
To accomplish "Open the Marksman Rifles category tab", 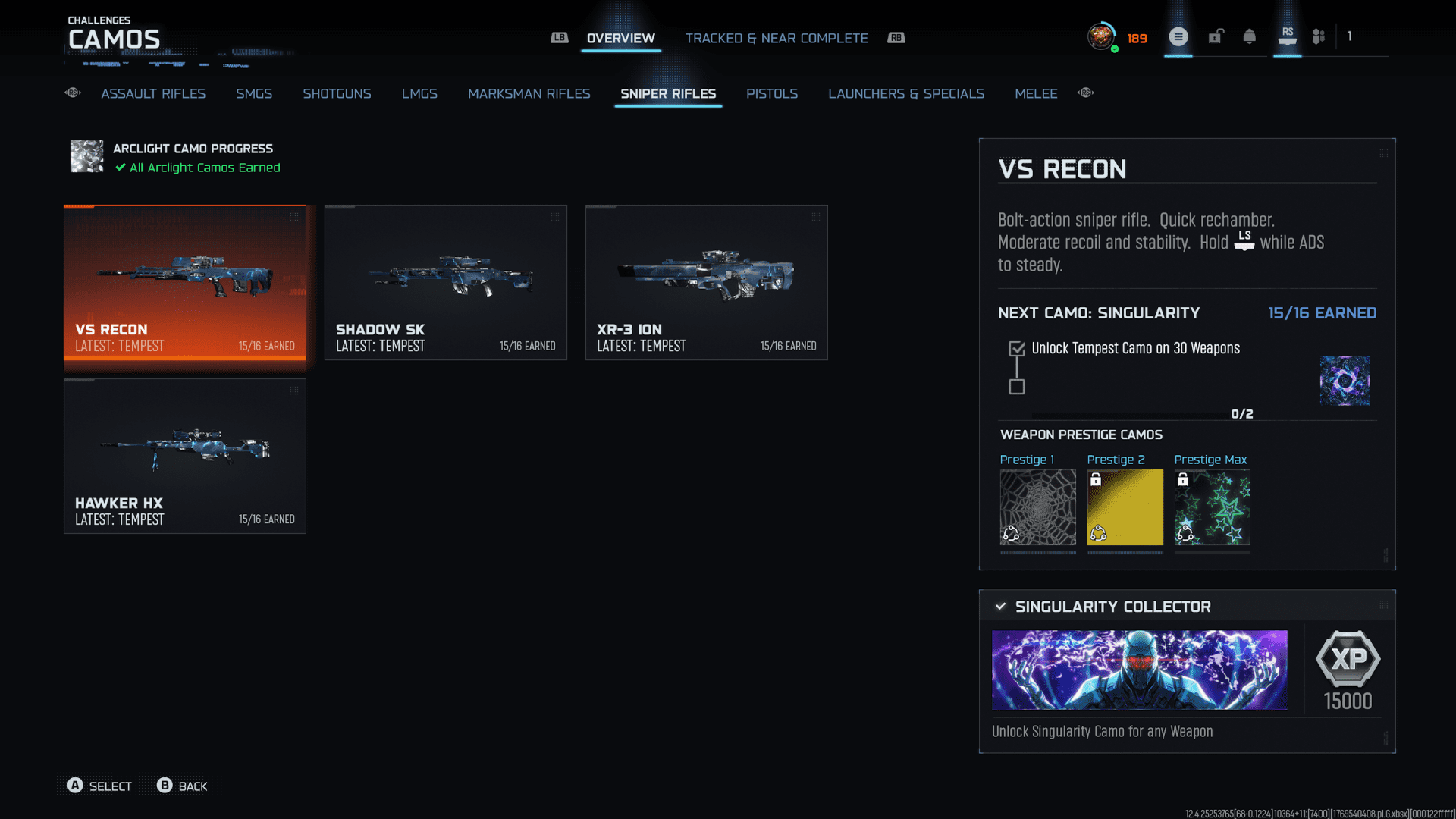I will (x=529, y=93).
